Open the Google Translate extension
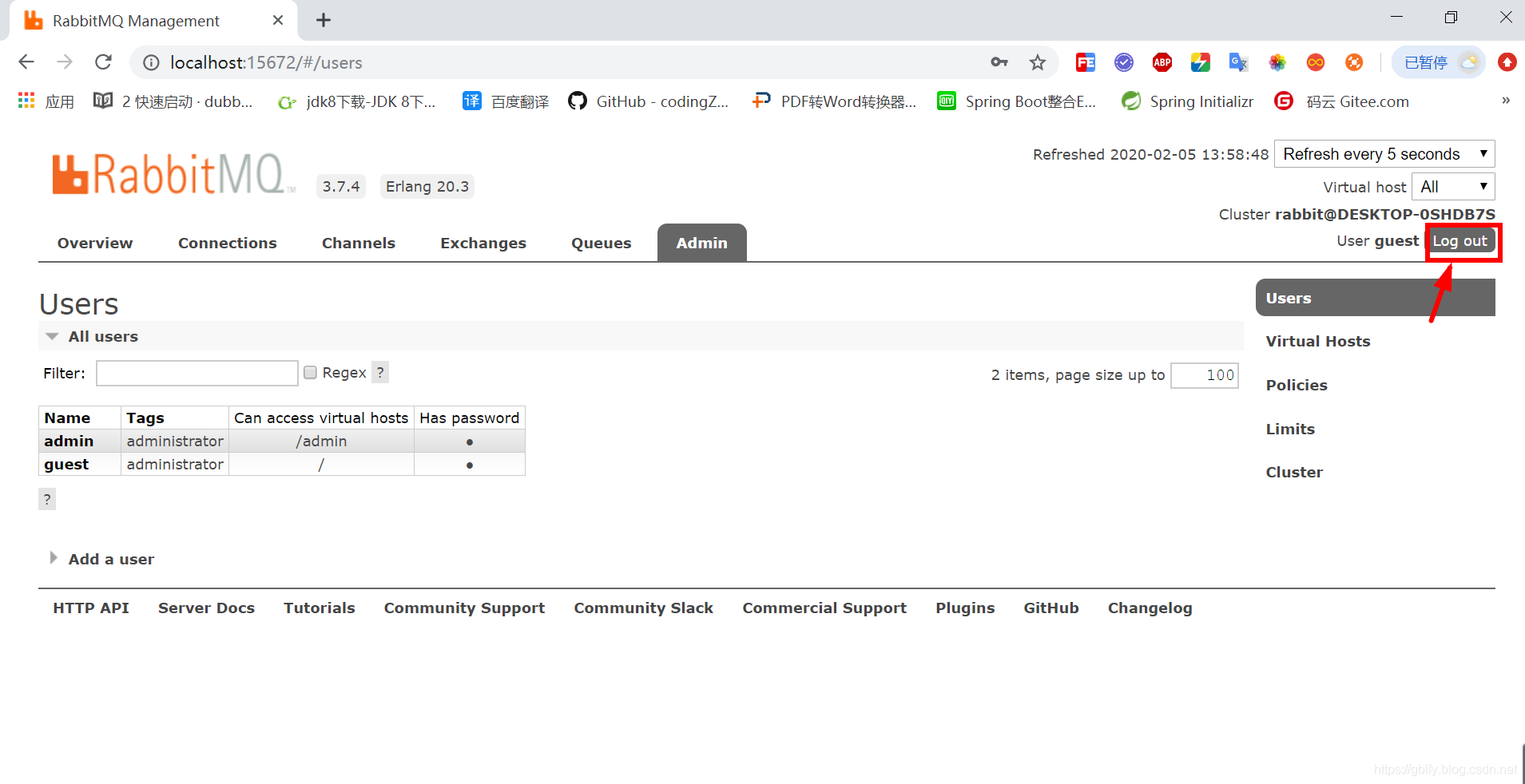Viewport: 1525px width, 784px height. pyautogui.click(x=1238, y=62)
